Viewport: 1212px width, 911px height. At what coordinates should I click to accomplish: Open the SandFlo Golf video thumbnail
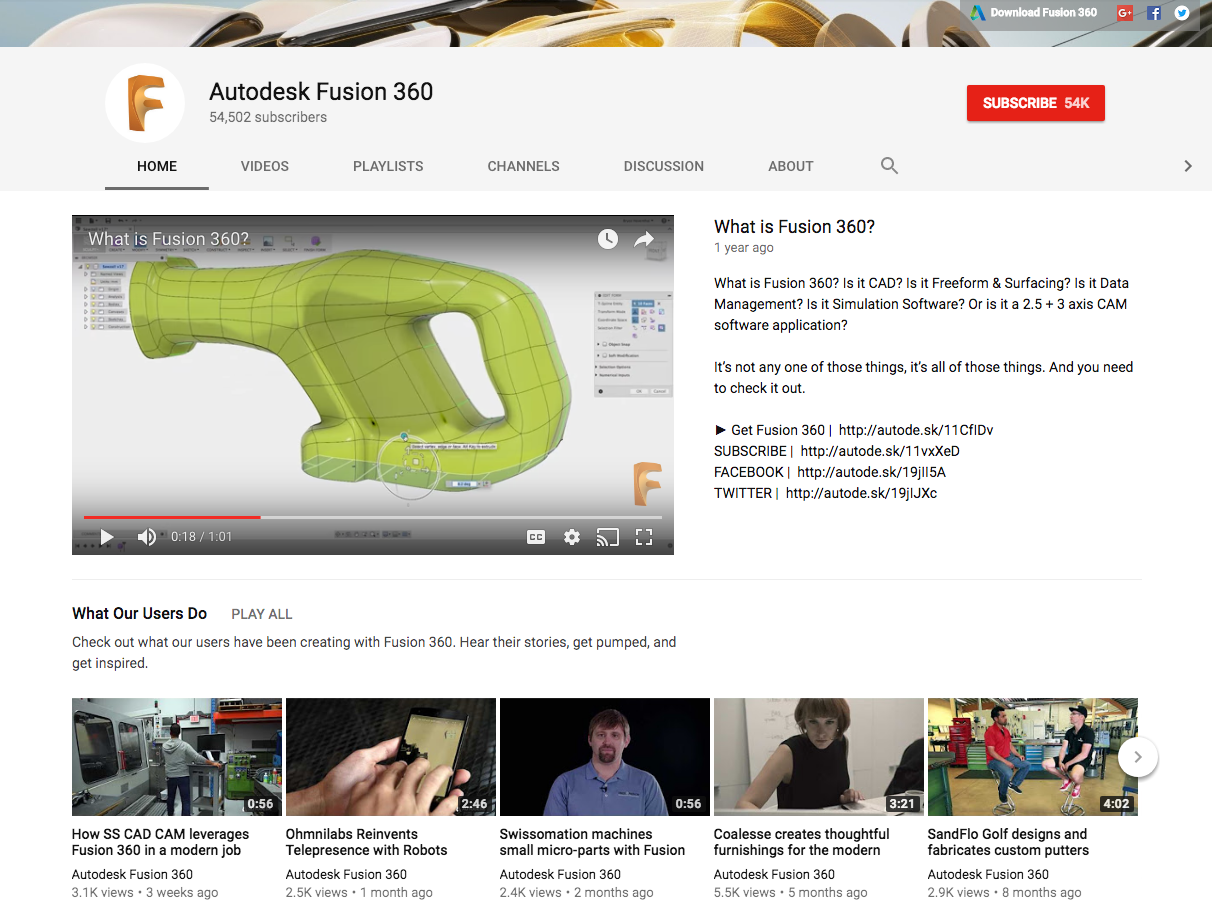(1033, 757)
